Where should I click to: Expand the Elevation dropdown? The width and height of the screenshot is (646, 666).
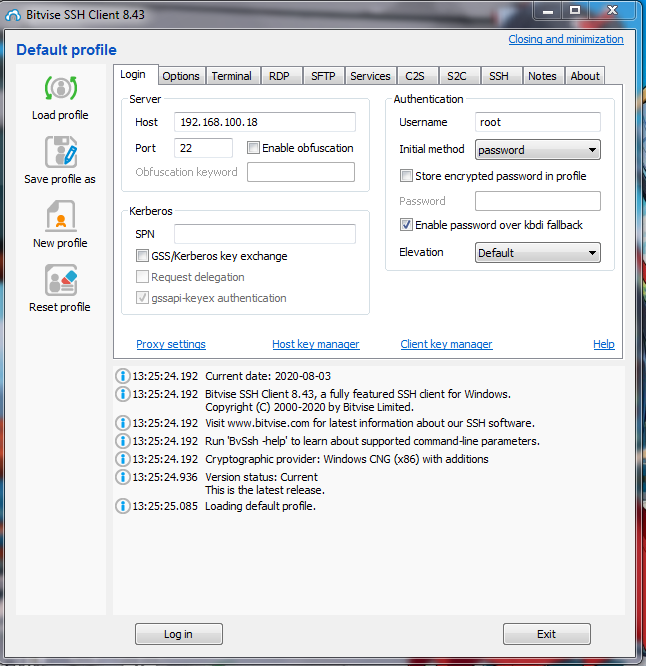[x=537, y=253]
